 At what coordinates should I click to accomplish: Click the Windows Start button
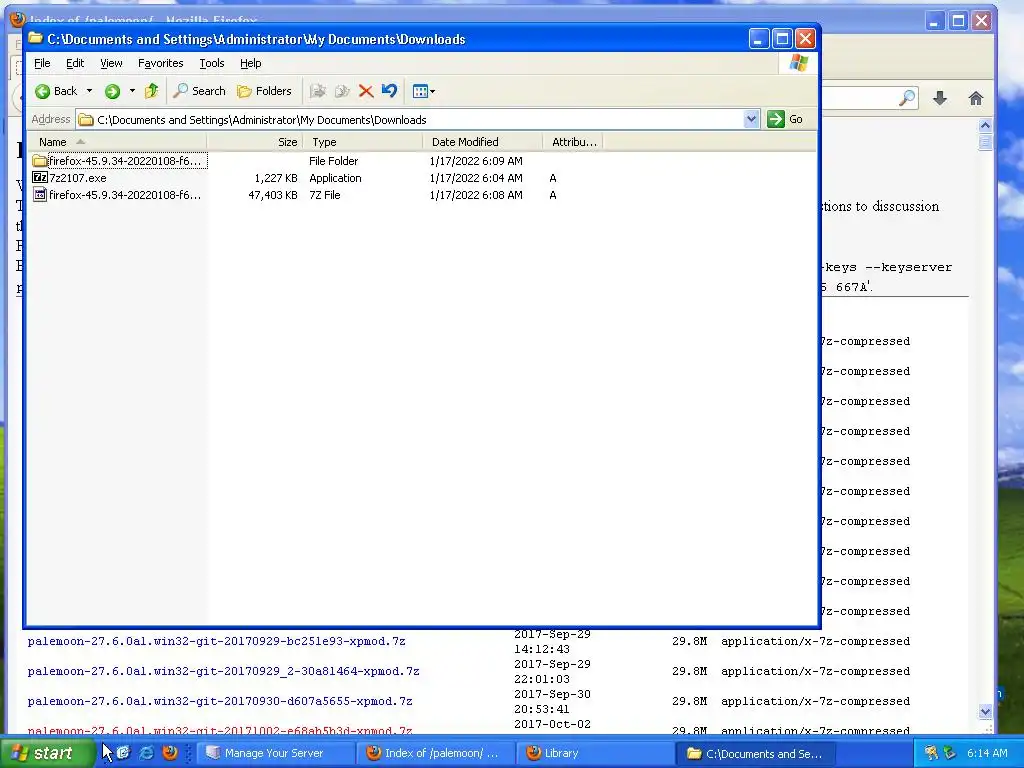click(47, 753)
